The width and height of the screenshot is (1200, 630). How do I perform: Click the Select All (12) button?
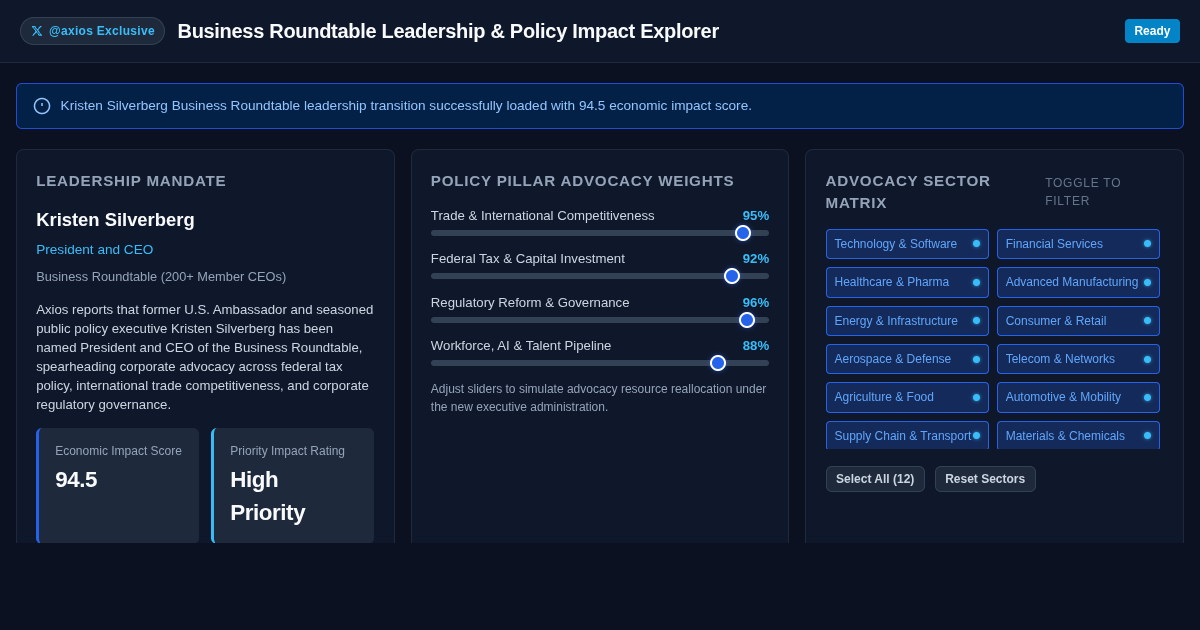tap(875, 479)
